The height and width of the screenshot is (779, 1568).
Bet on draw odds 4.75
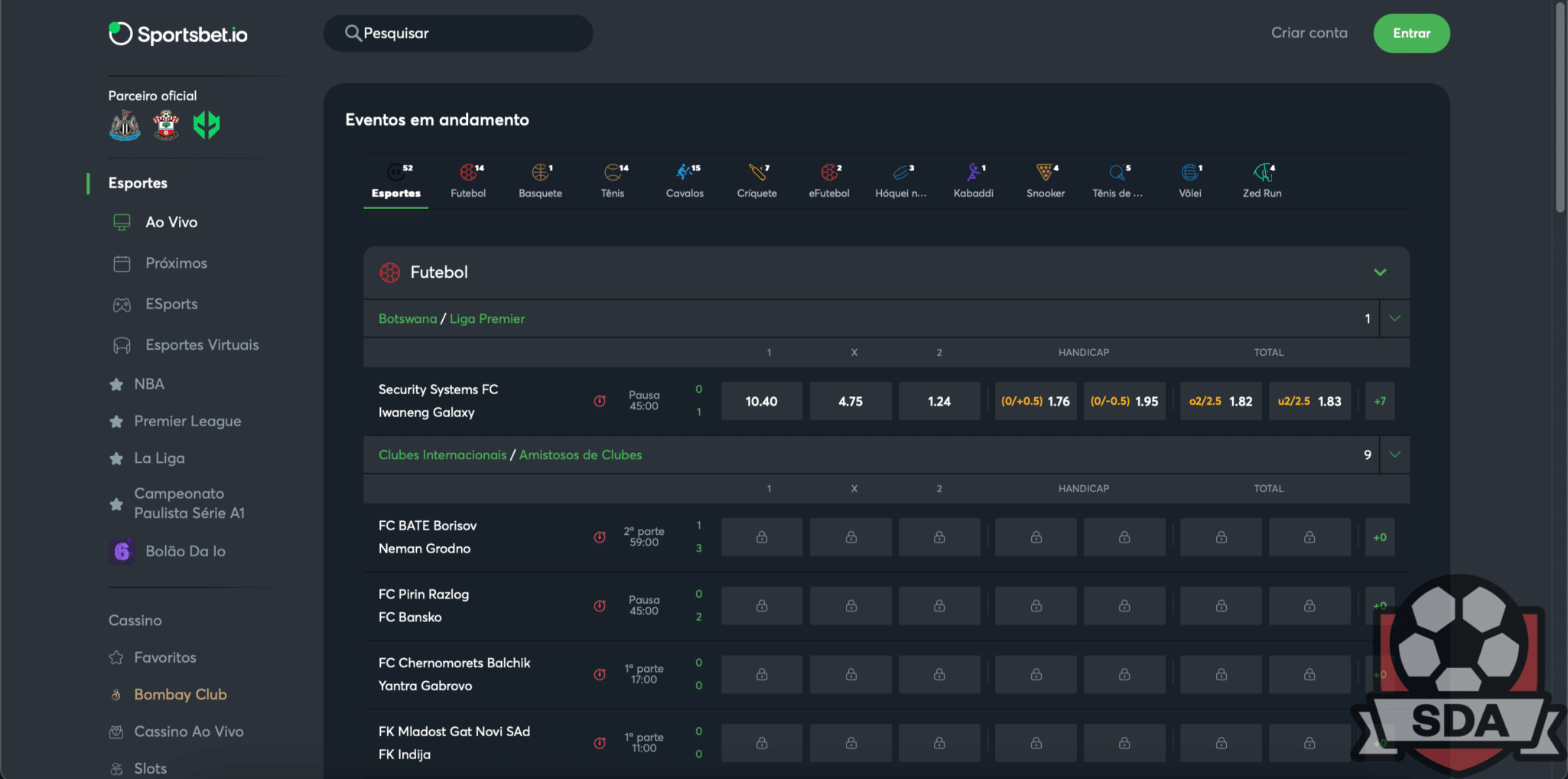[x=851, y=401]
